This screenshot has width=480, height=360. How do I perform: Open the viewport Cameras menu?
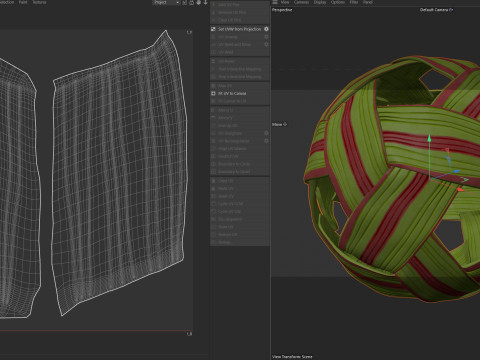[301, 2]
